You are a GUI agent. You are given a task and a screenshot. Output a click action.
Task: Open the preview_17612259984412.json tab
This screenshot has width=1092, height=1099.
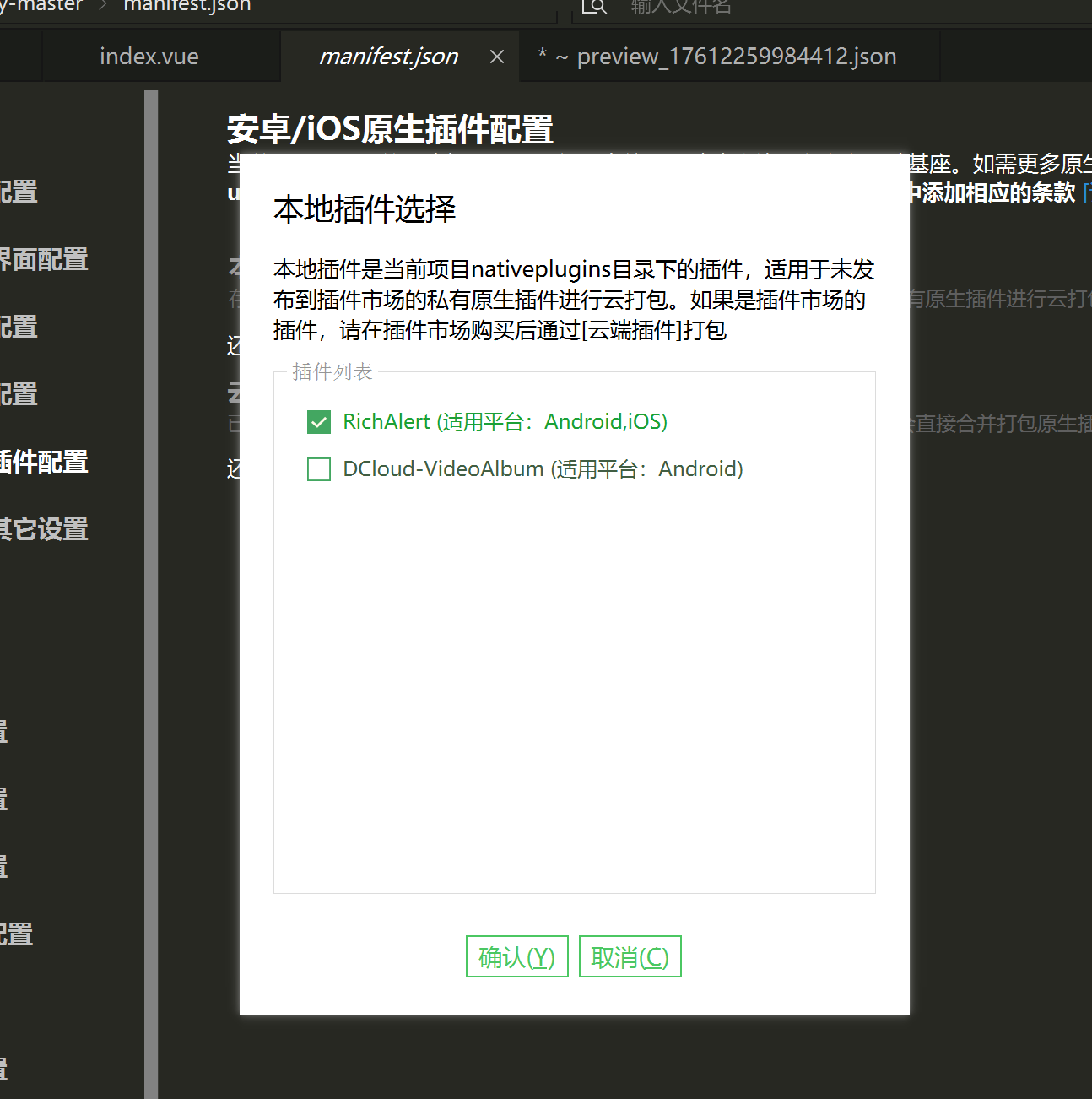point(726,57)
